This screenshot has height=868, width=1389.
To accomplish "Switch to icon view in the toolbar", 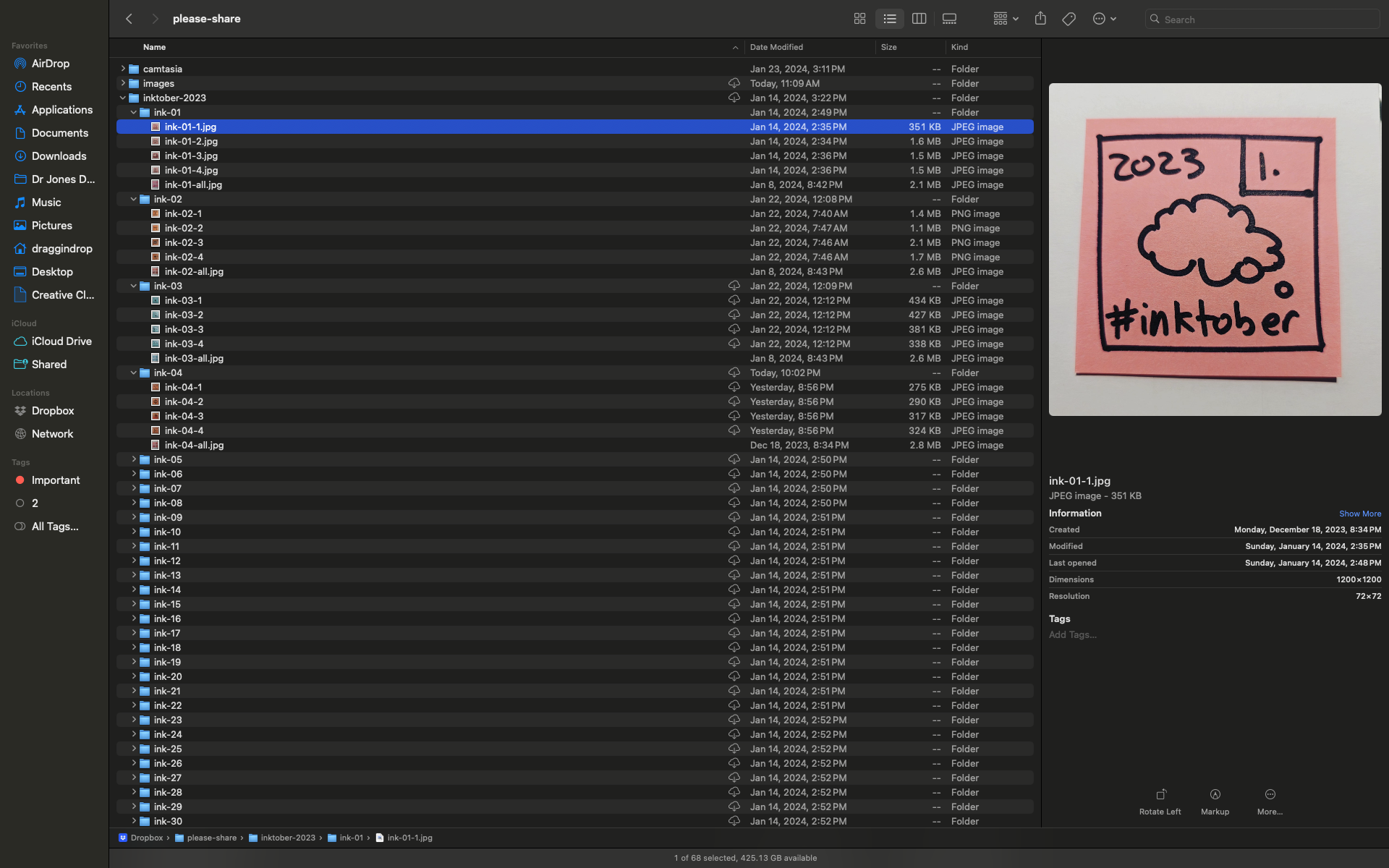I will [x=859, y=18].
